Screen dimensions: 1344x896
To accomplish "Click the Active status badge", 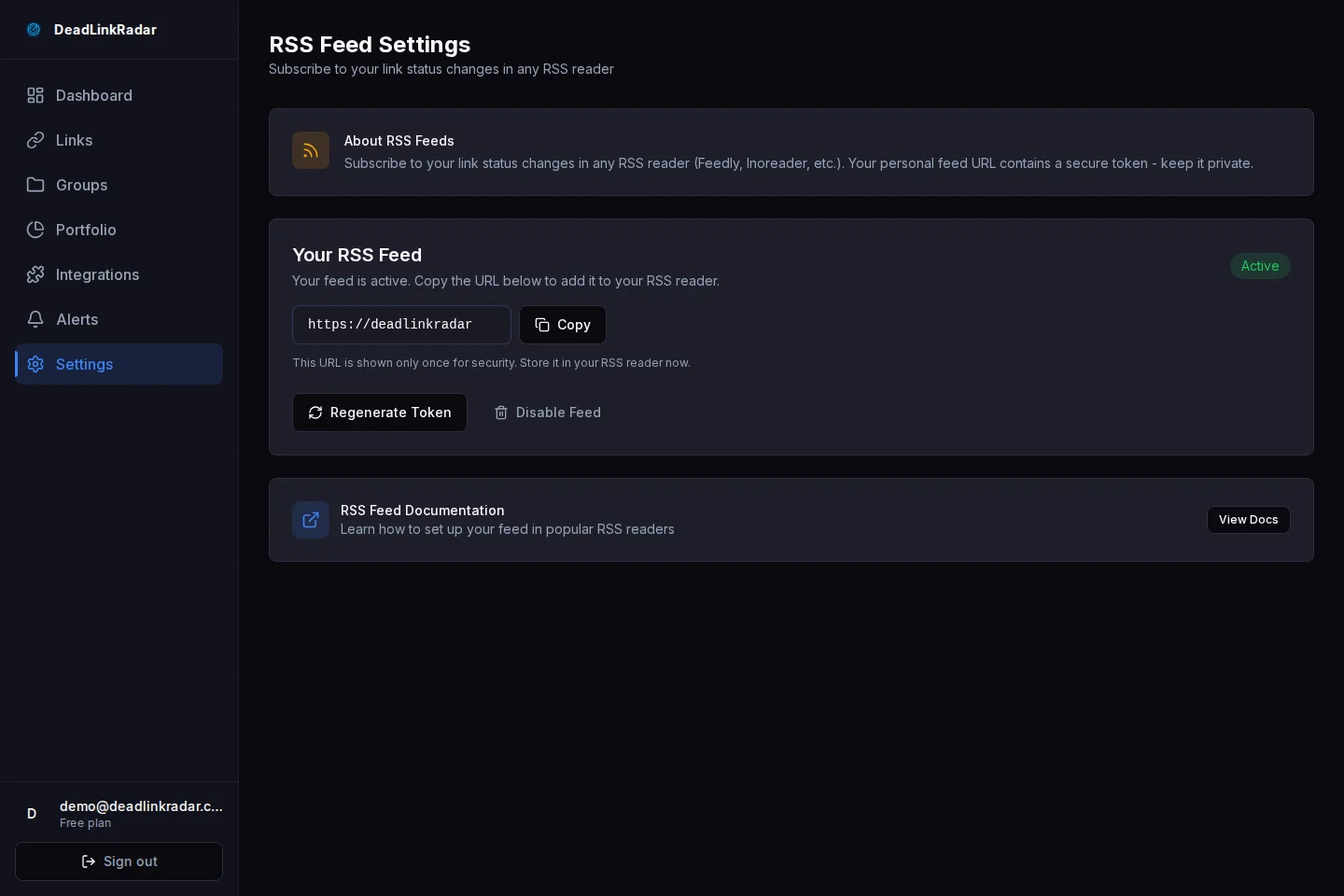I will pos(1259,266).
